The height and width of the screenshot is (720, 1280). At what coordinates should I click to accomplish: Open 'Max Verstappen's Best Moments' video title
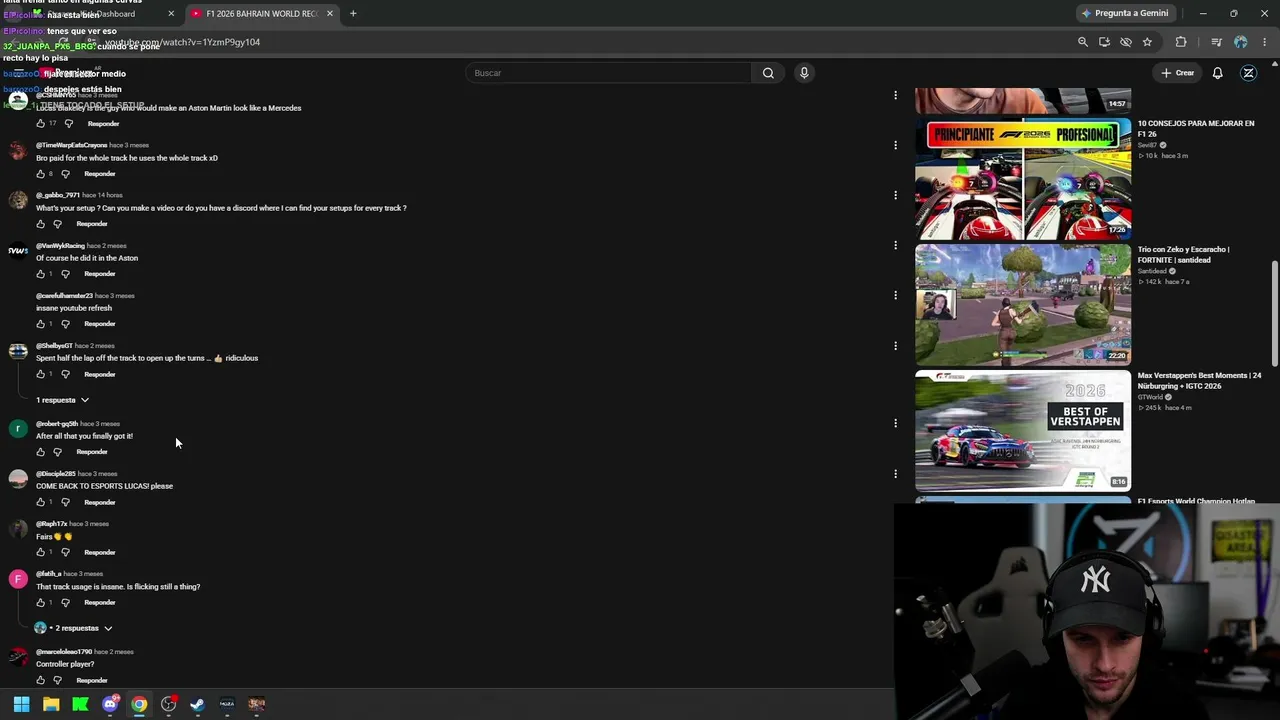click(x=1199, y=381)
